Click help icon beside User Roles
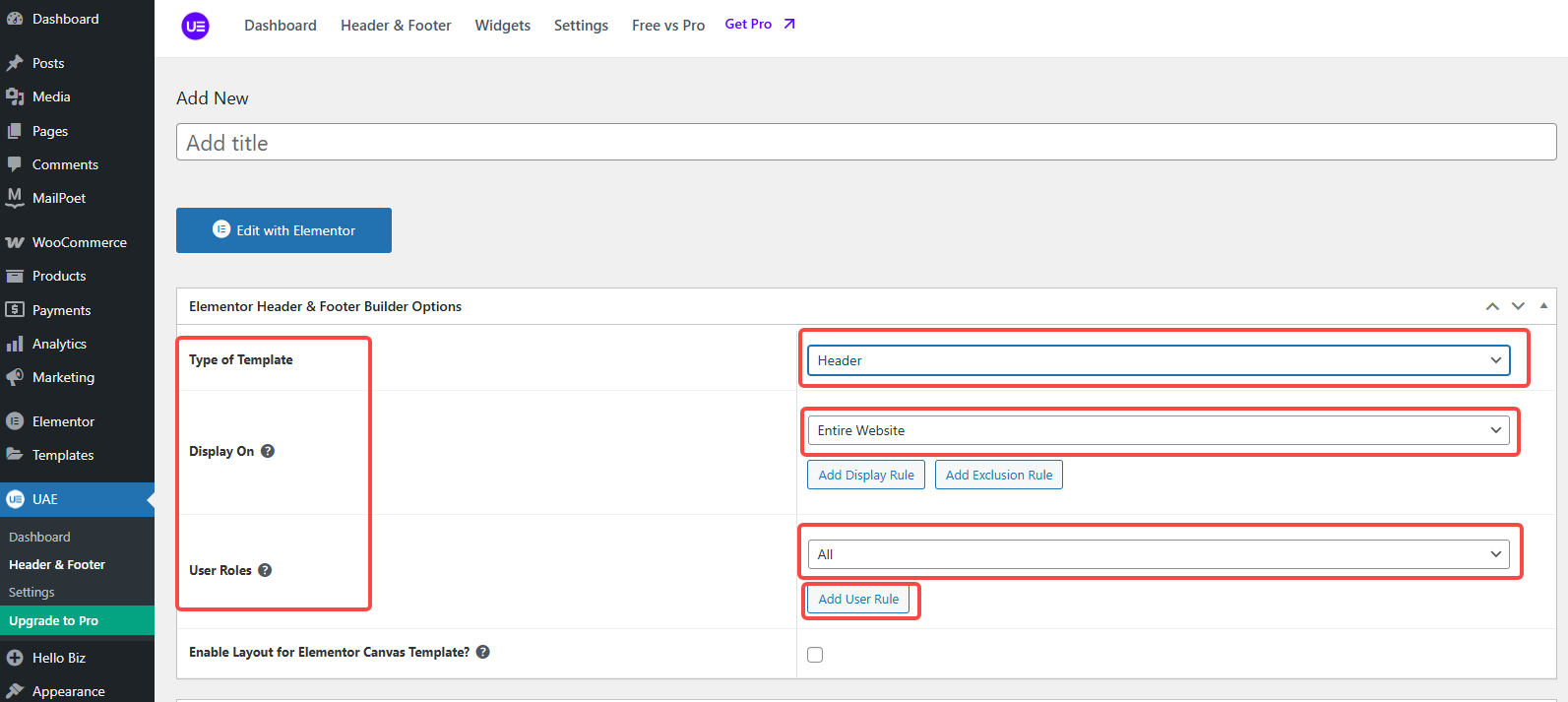1568x702 pixels. tap(265, 570)
